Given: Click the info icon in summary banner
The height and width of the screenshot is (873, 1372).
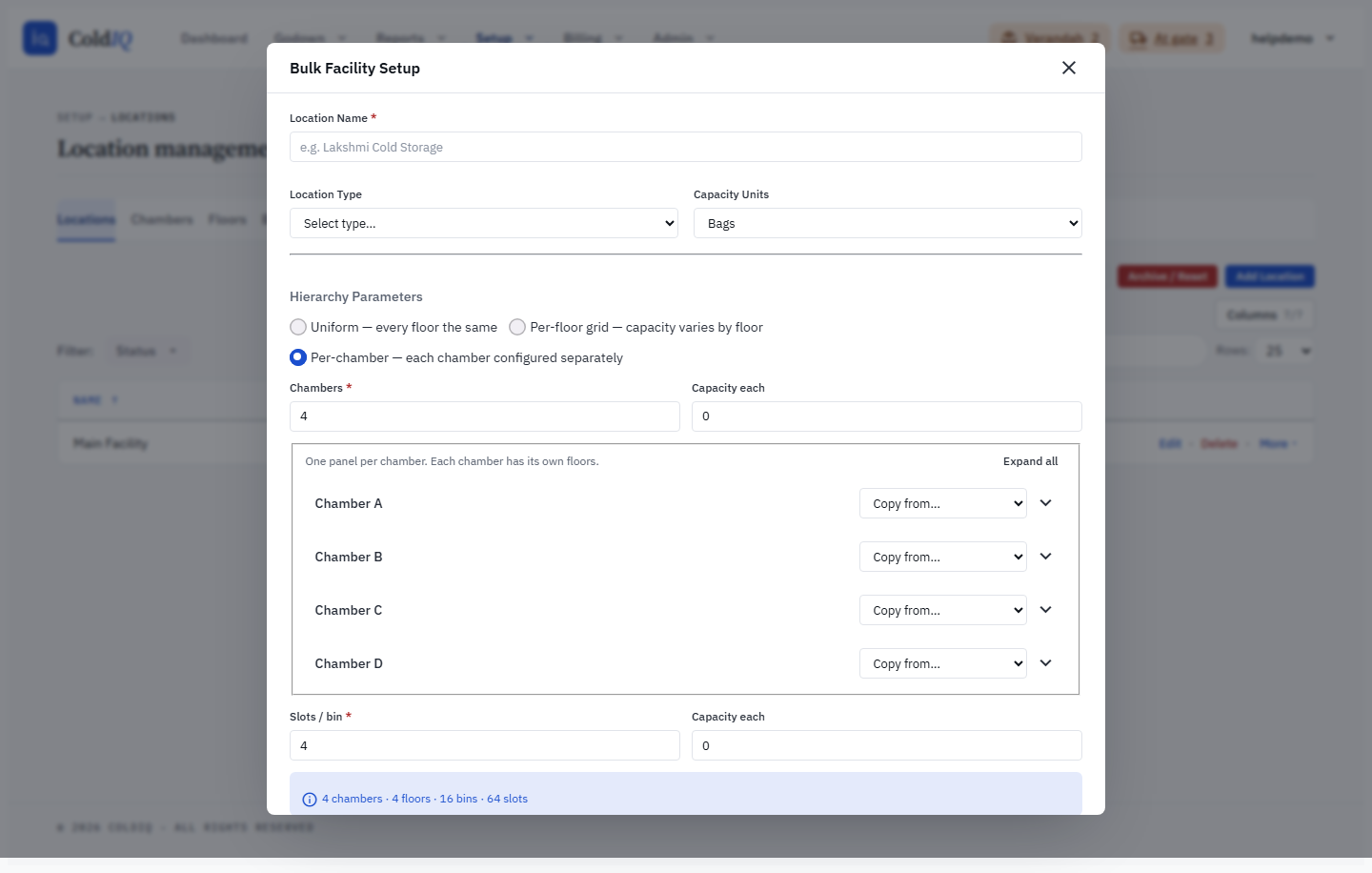Looking at the screenshot, I should tap(310, 800).
